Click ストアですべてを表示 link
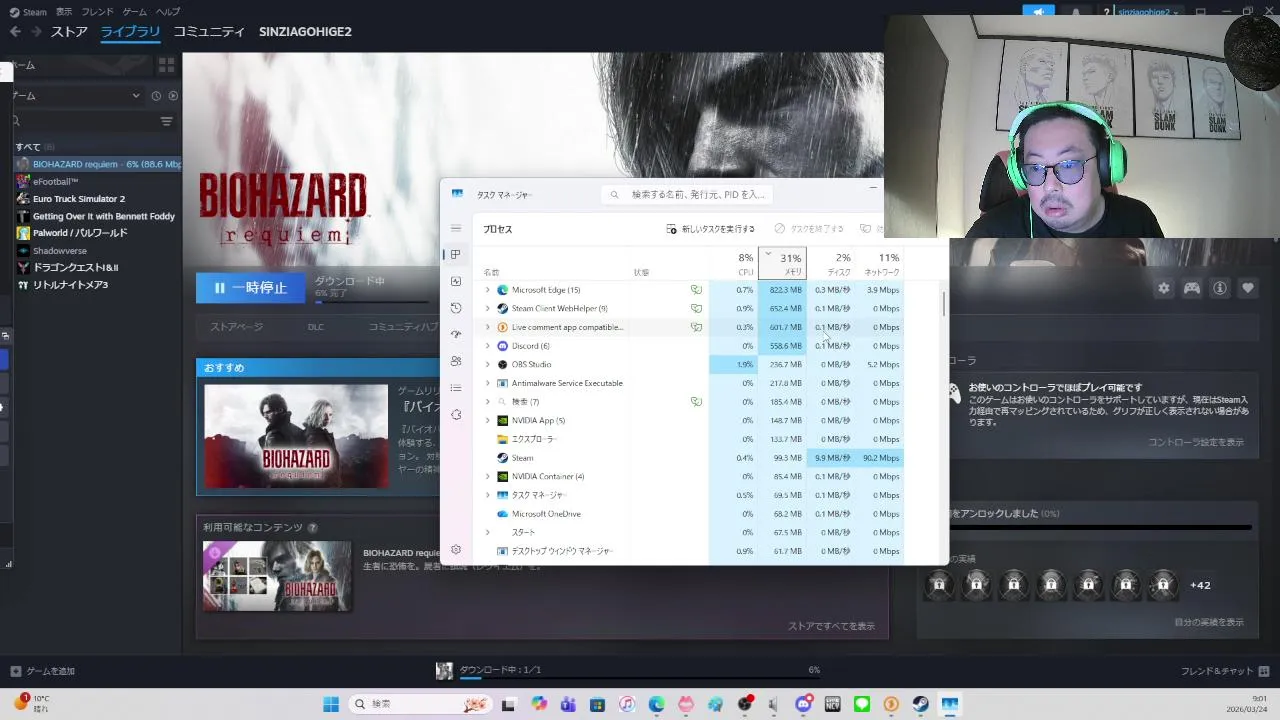The width and height of the screenshot is (1280, 720). click(831, 626)
